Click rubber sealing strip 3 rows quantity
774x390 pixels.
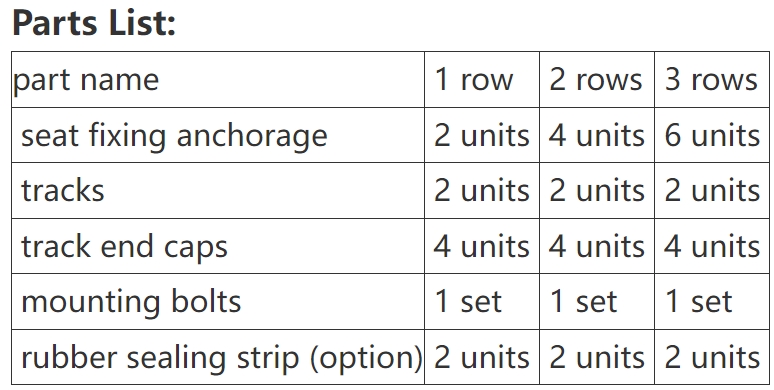coord(712,357)
